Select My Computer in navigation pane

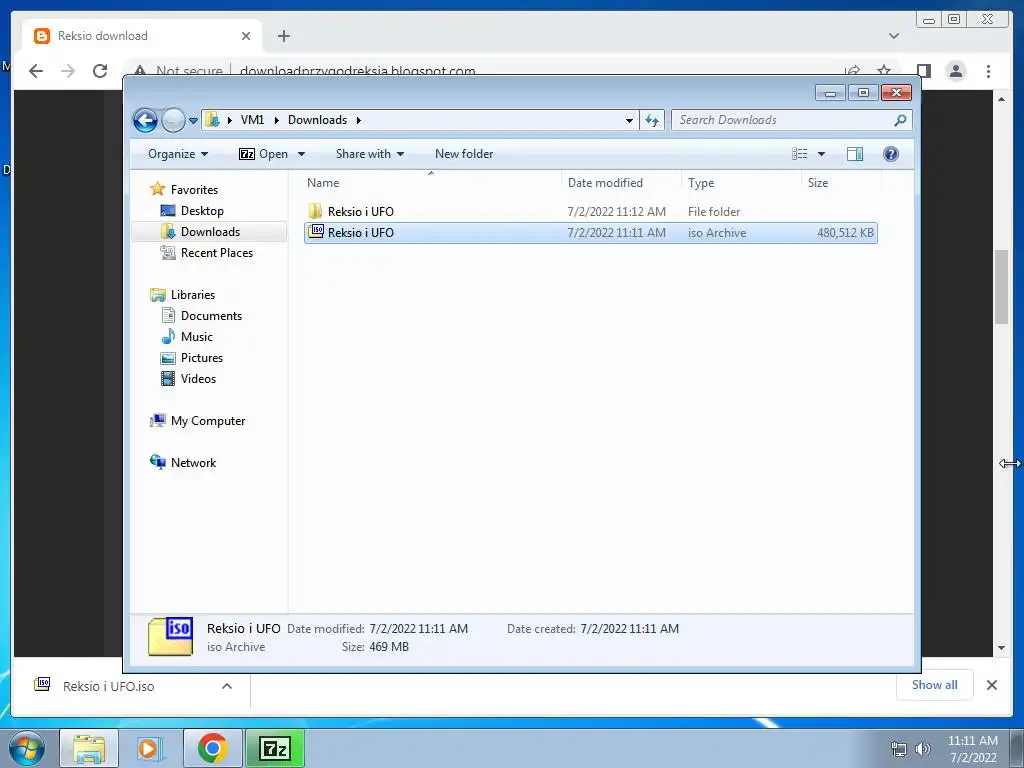tap(208, 421)
